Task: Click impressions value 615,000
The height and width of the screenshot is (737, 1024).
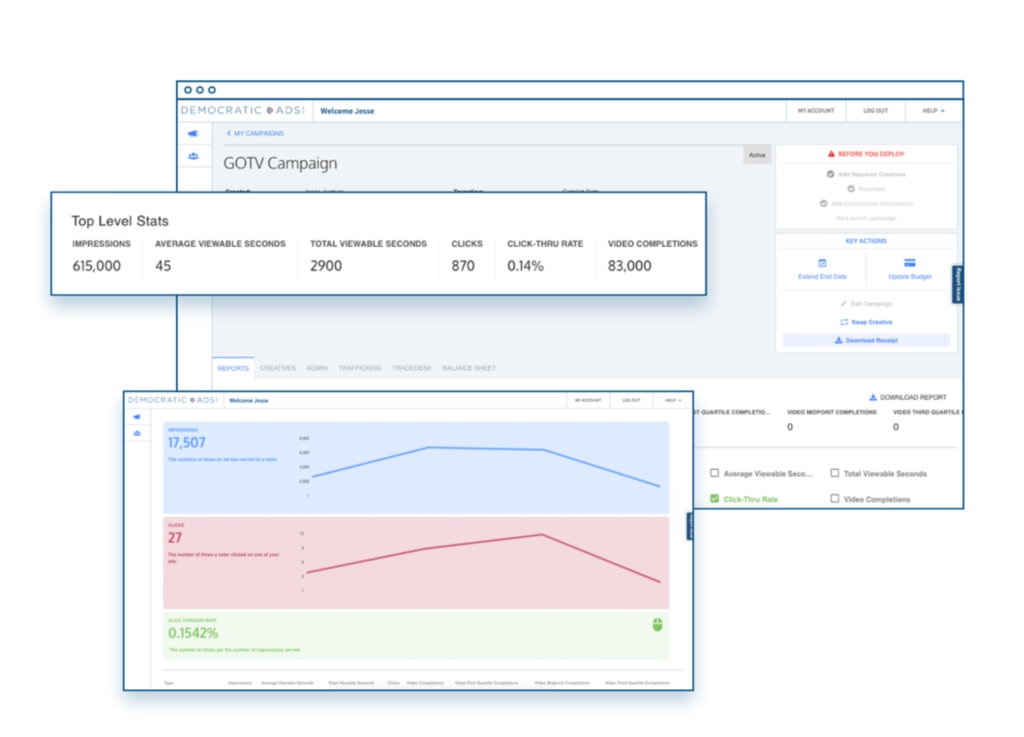Action: click(97, 266)
